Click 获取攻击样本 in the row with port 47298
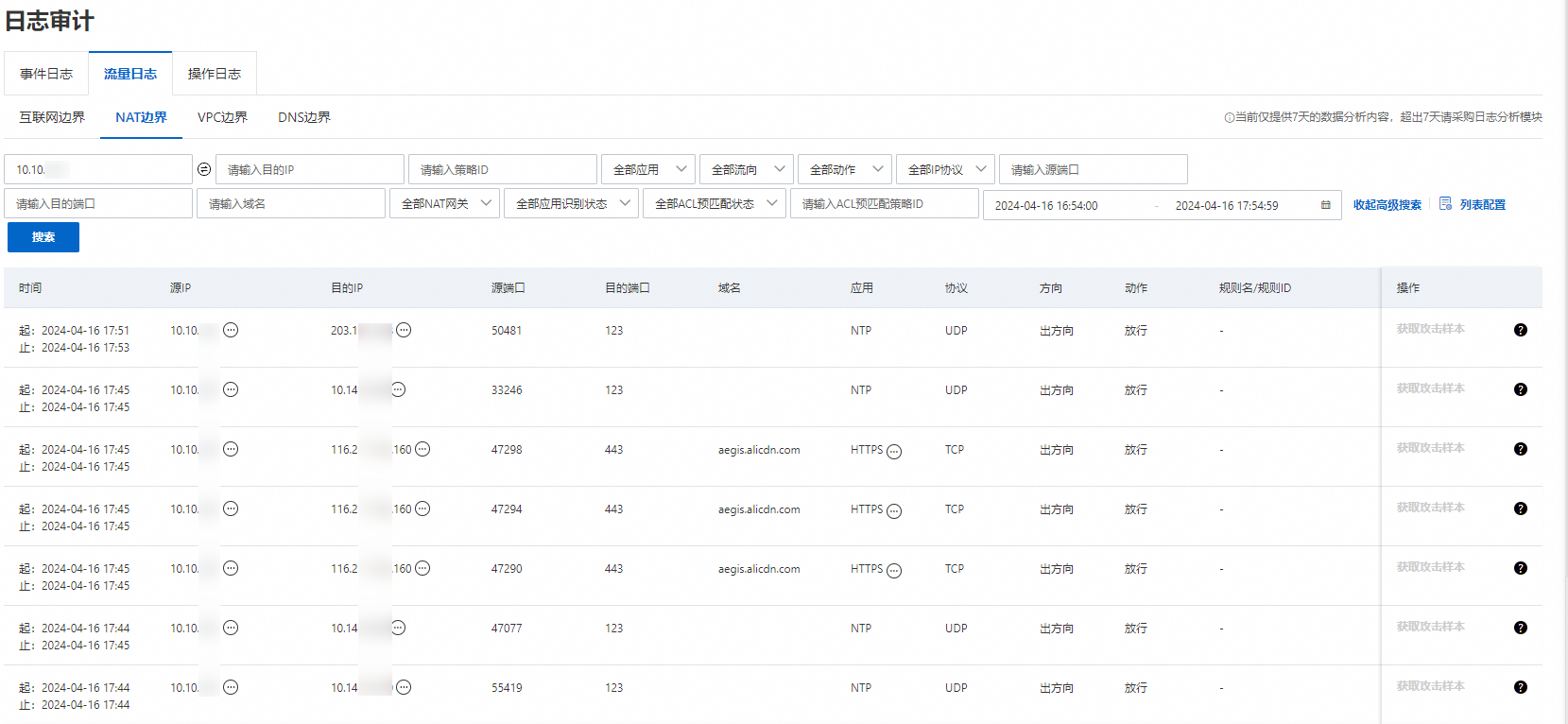The width and height of the screenshot is (1568, 724). tap(1431, 448)
